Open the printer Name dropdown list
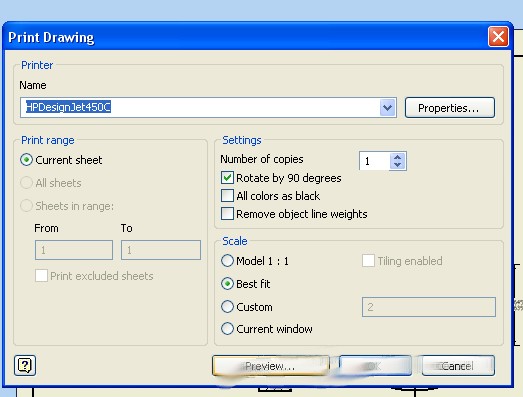 387,108
